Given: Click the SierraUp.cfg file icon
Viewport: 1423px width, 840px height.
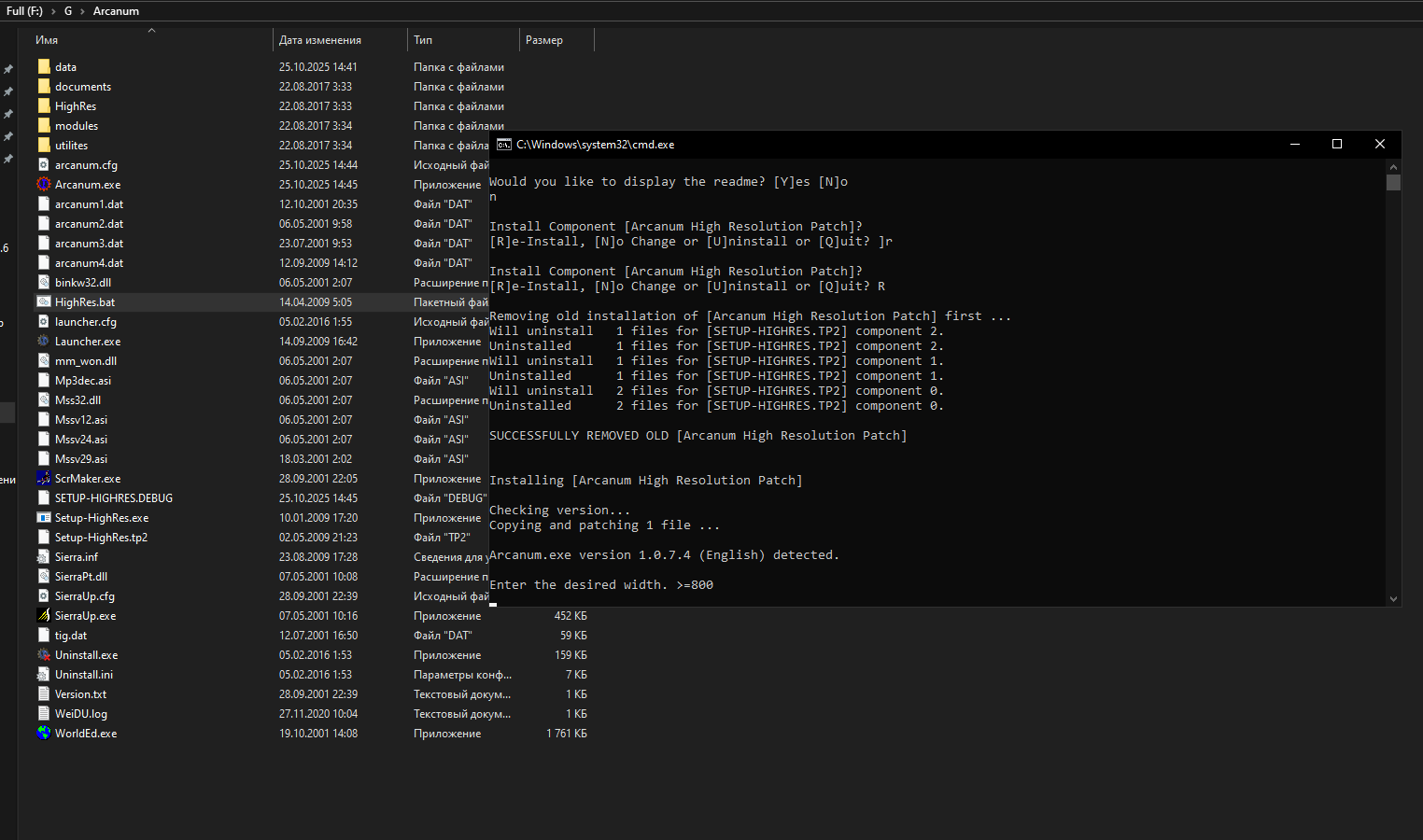Looking at the screenshot, I should point(44,596).
